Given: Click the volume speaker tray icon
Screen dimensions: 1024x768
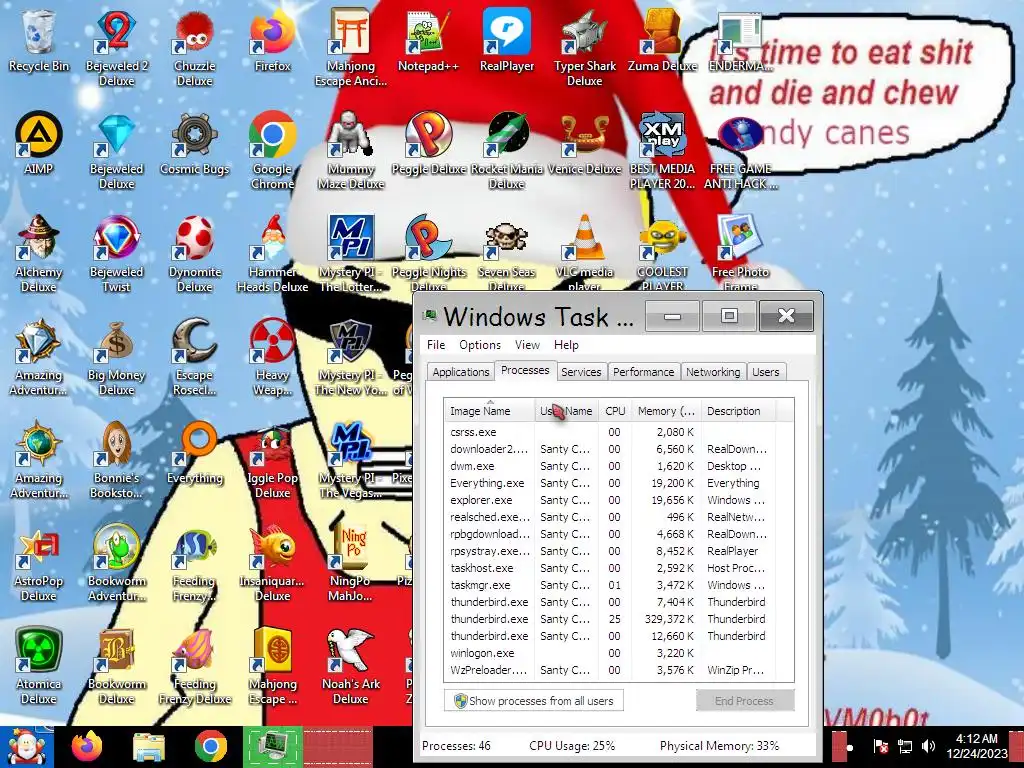Looking at the screenshot, I should point(928,746).
